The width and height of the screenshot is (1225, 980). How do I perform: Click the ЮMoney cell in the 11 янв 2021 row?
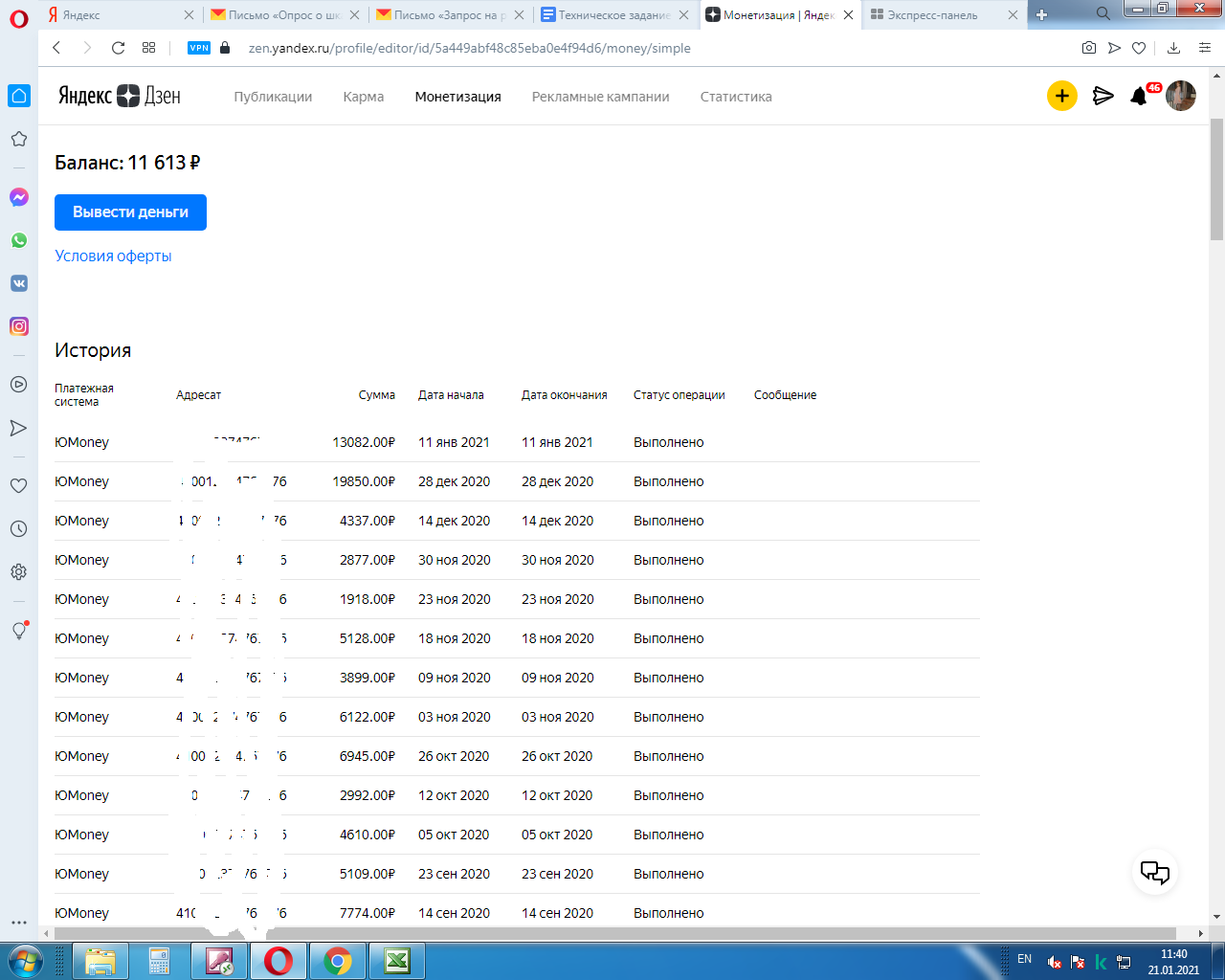point(81,442)
